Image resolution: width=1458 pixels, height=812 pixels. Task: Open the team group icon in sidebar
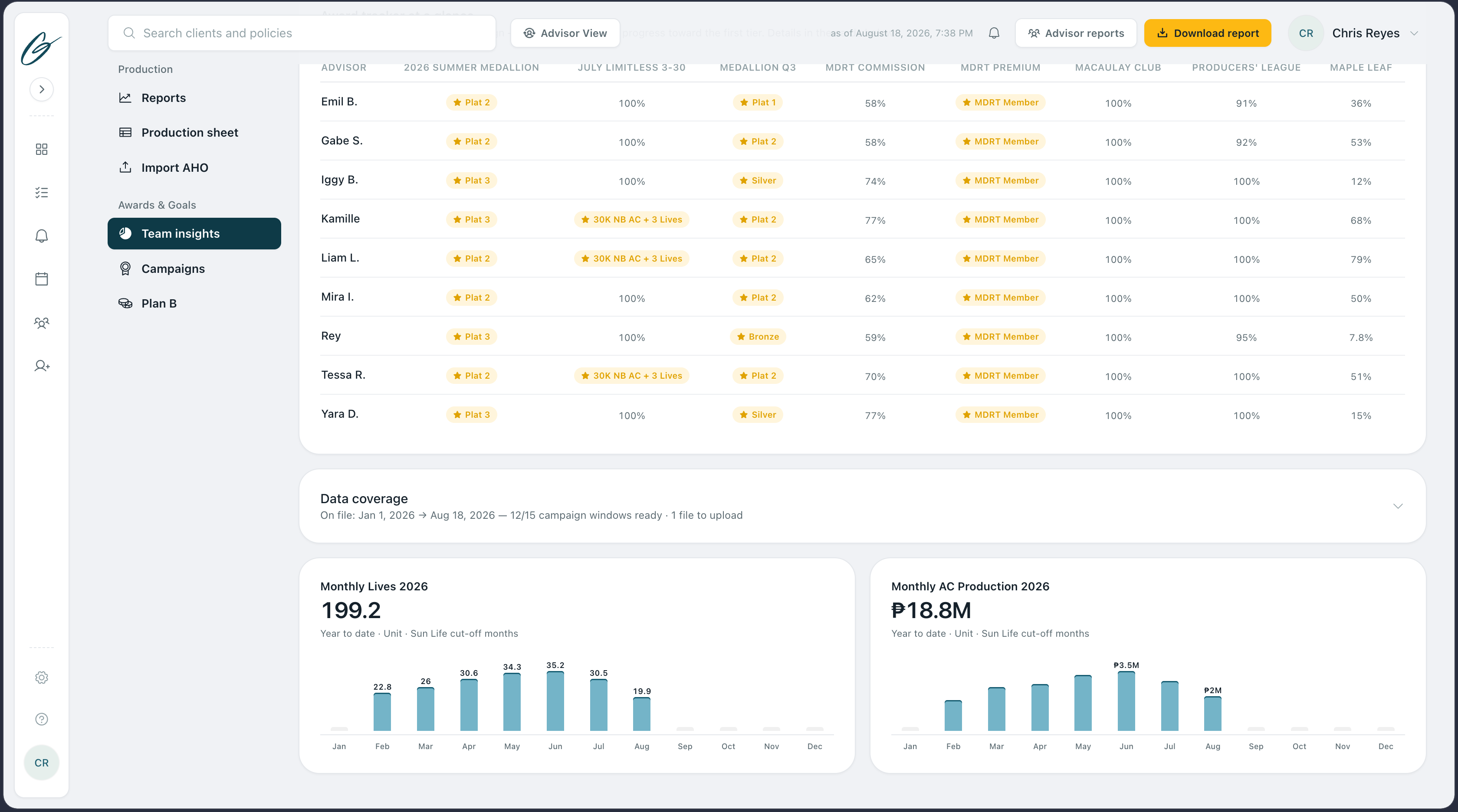click(x=41, y=323)
